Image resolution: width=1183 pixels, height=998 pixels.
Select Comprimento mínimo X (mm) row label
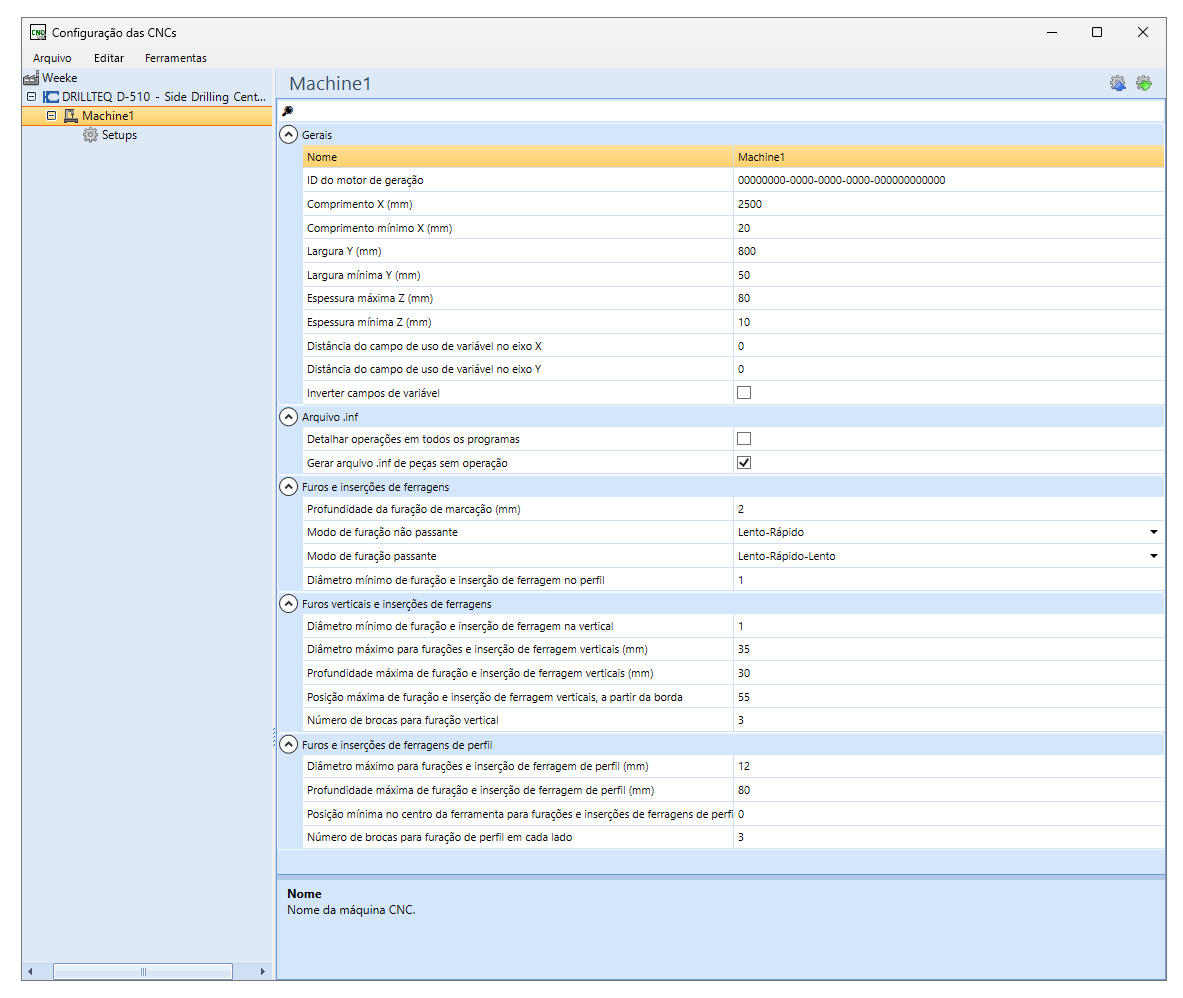379,228
